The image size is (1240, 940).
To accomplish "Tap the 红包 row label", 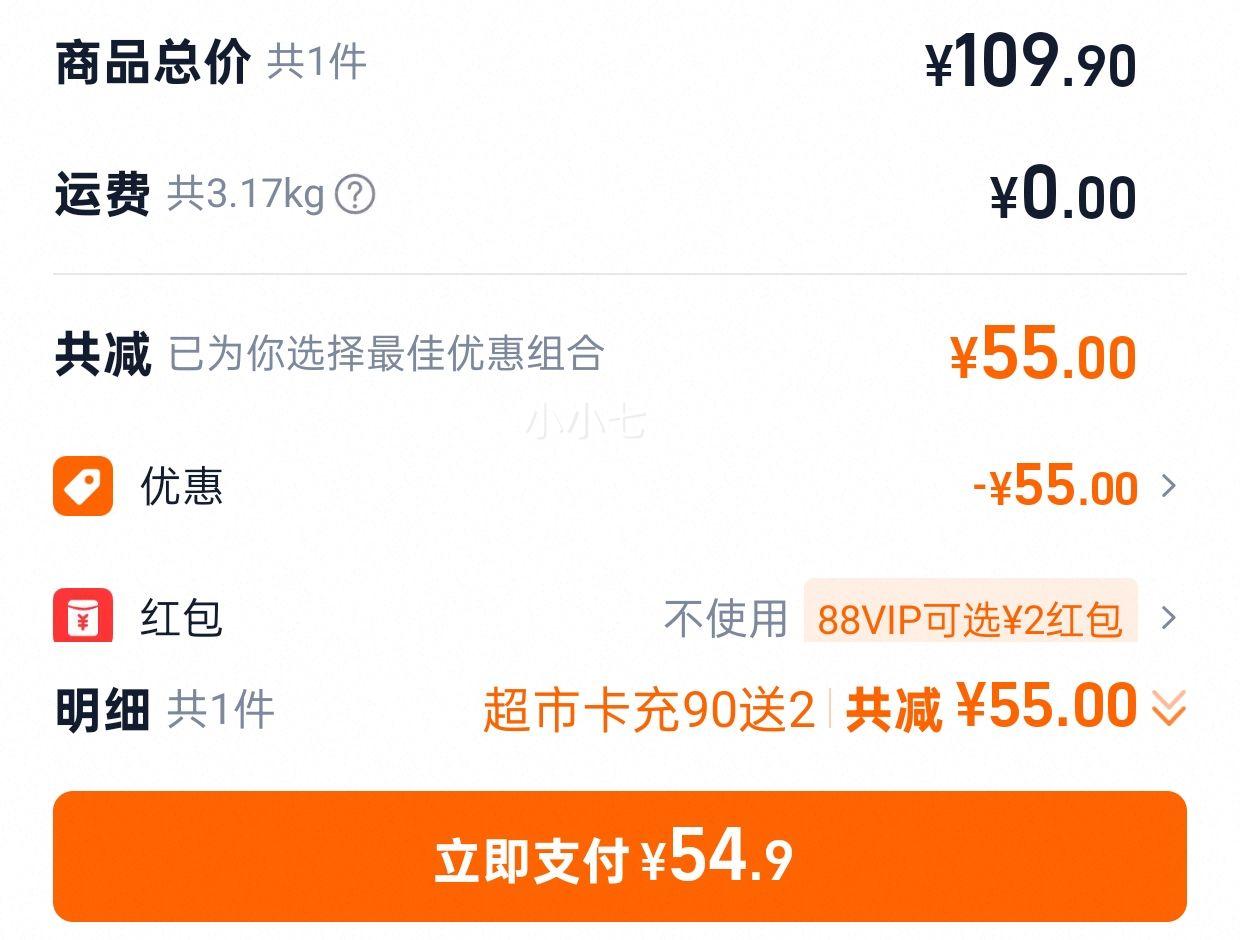I will pyautogui.click(x=181, y=618).
